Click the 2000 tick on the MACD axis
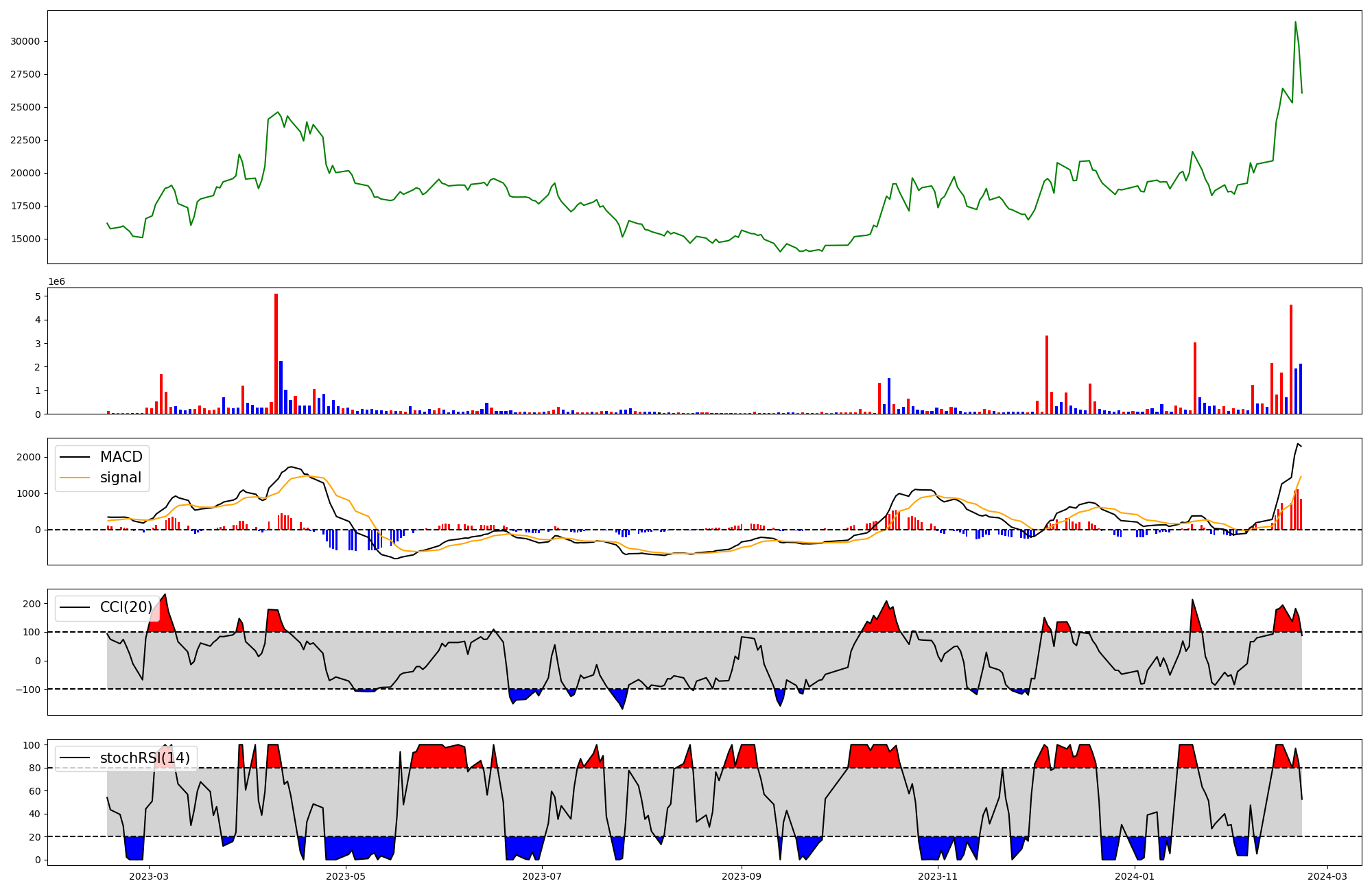 point(29,457)
